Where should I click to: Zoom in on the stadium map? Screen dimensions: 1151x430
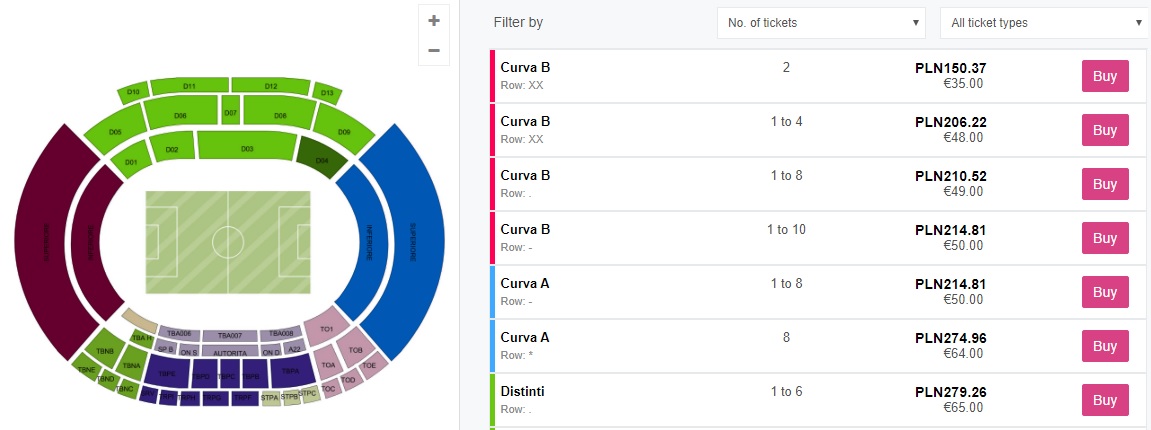pyautogui.click(x=433, y=20)
